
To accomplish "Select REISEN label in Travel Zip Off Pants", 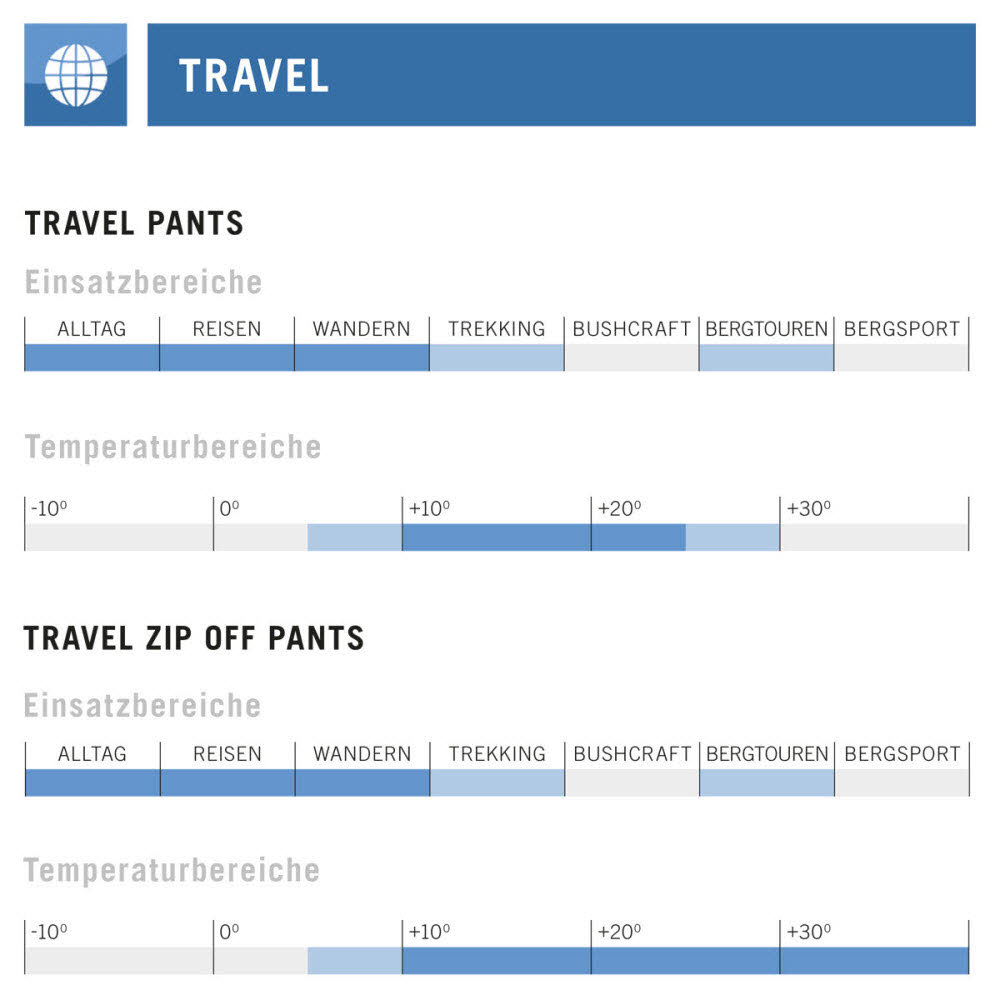I will pyautogui.click(x=227, y=754).
